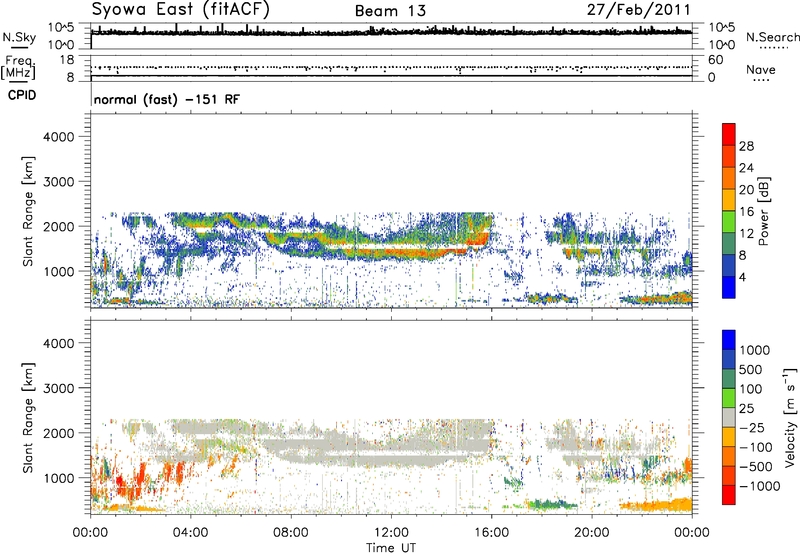Click the '-1000' velocity colorbar tick value
Image resolution: width=800 pixels, height=554 pixels.
tap(760, 486)
